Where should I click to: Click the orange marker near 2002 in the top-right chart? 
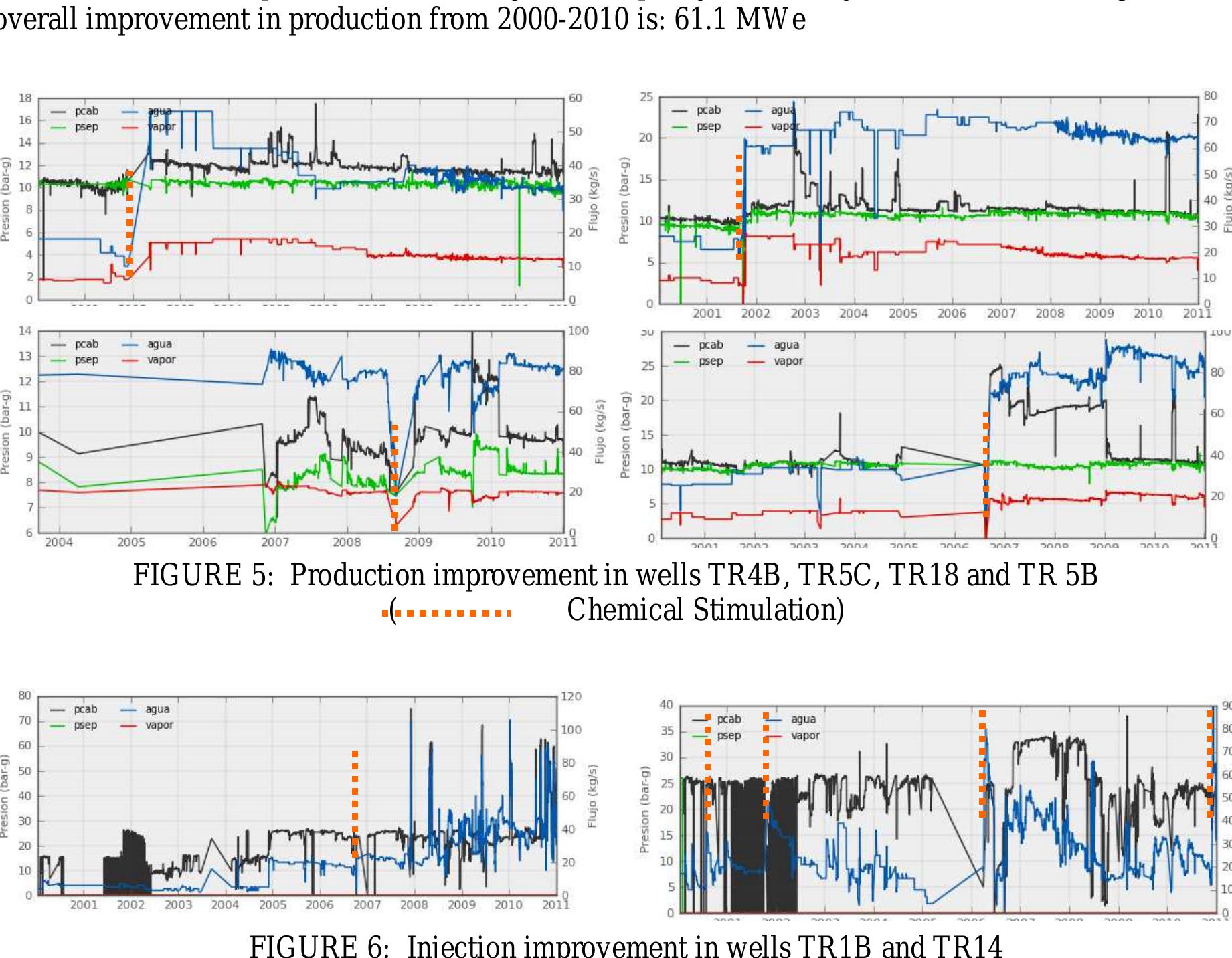tap(739, 207)
